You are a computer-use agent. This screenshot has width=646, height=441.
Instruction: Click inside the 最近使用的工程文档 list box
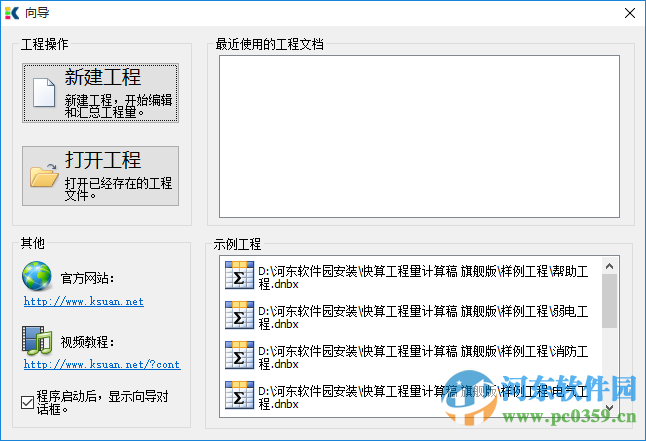point(419,136)
